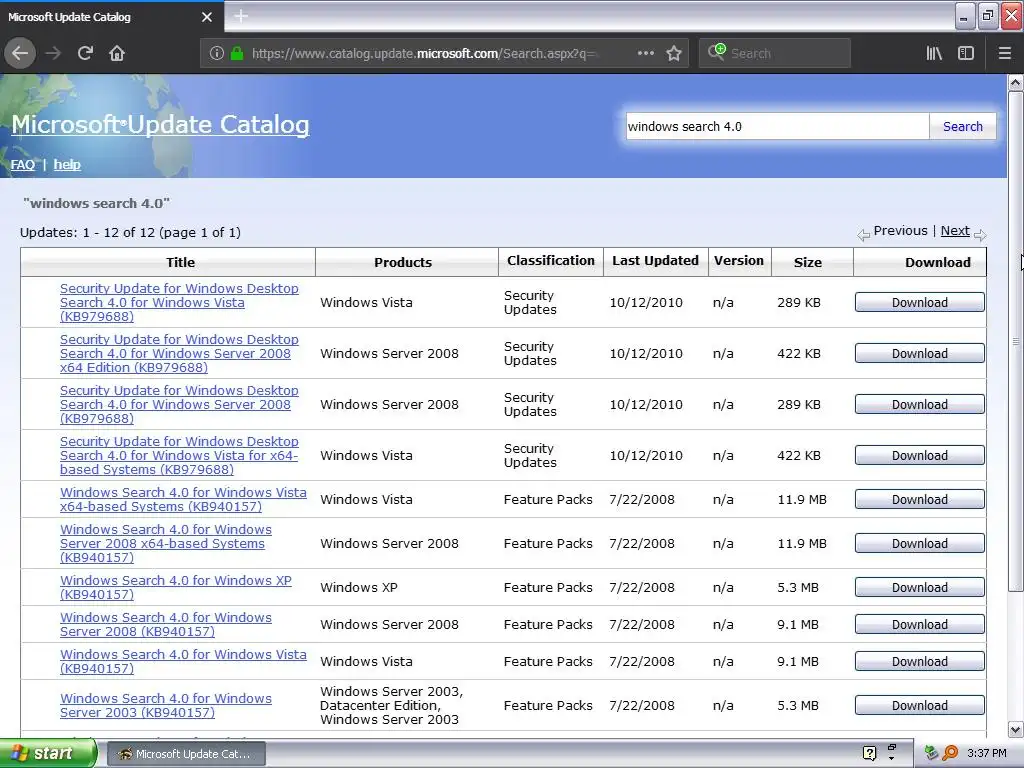
Task: Open a new tab with plus icon
Action: 241,16
